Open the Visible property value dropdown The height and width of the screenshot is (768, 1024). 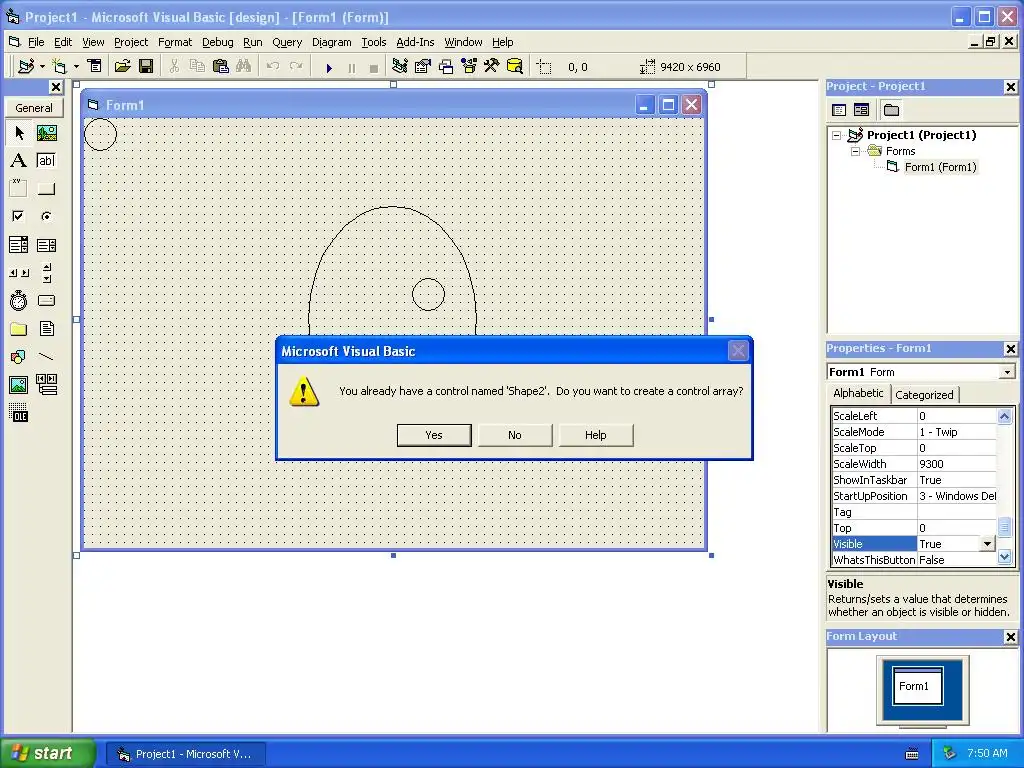click(987, 544)
